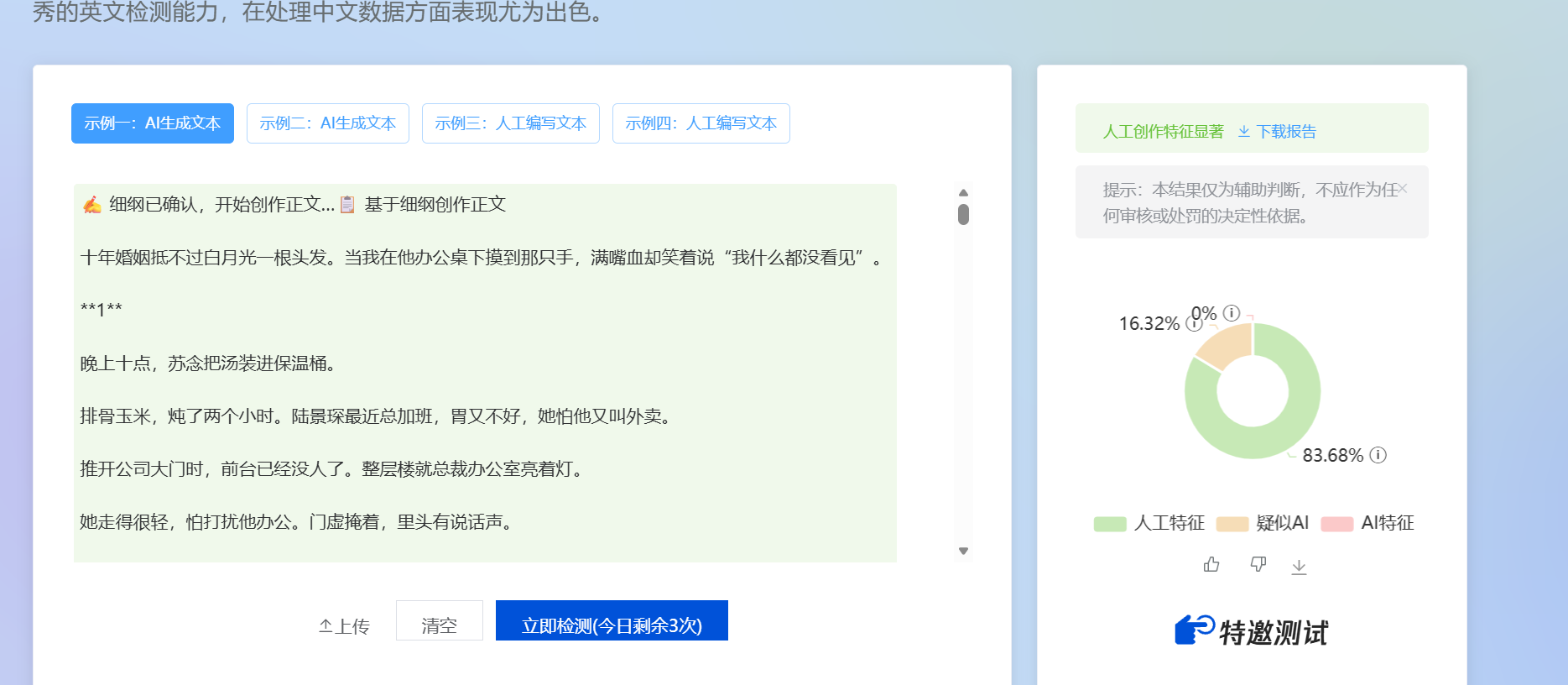Click 清空 clear button
The height and width of the screenshot is (685, 1568).
pyautogui.click(x=440, y=621)
